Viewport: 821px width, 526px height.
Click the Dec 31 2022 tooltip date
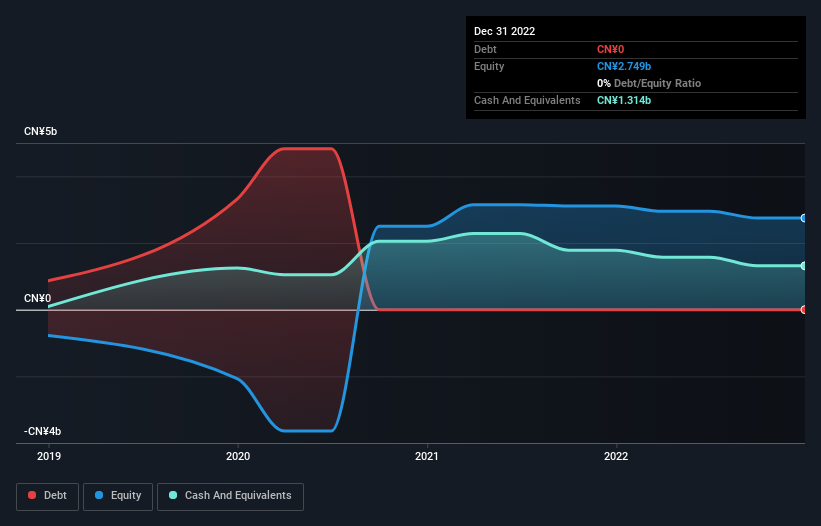tap(504, 31)
